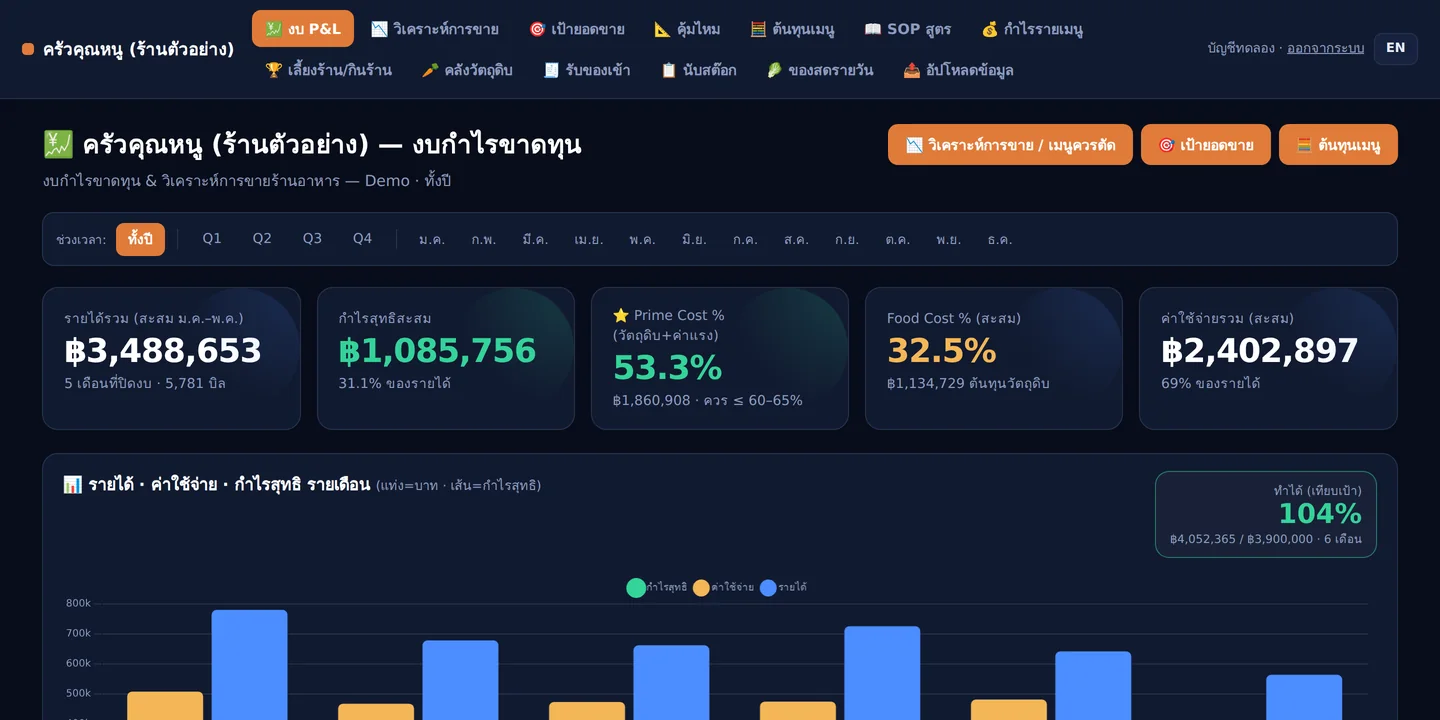
Task: Click the ruler icon beside คุ้มไหม
Action: [x=662, y=29]
